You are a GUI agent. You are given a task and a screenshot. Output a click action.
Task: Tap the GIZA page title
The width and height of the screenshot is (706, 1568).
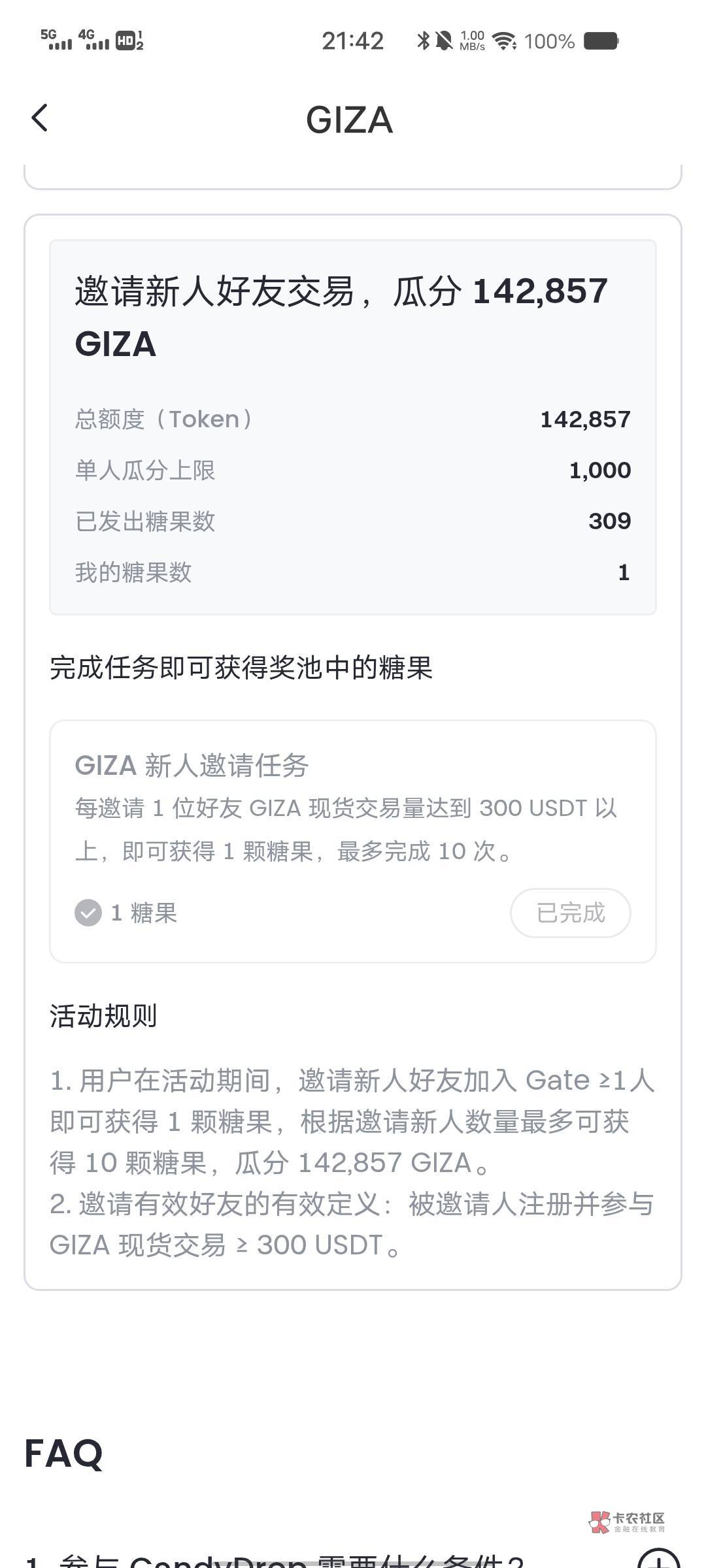(350, 120)
